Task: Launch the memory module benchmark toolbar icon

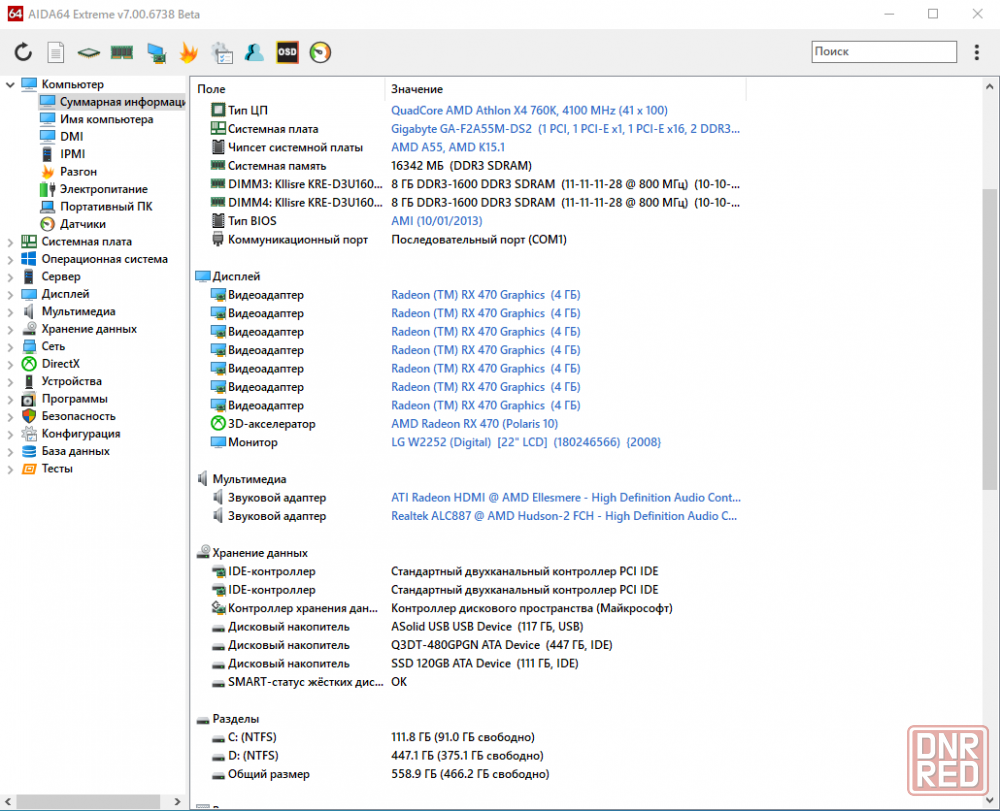Action: [122, 52]
